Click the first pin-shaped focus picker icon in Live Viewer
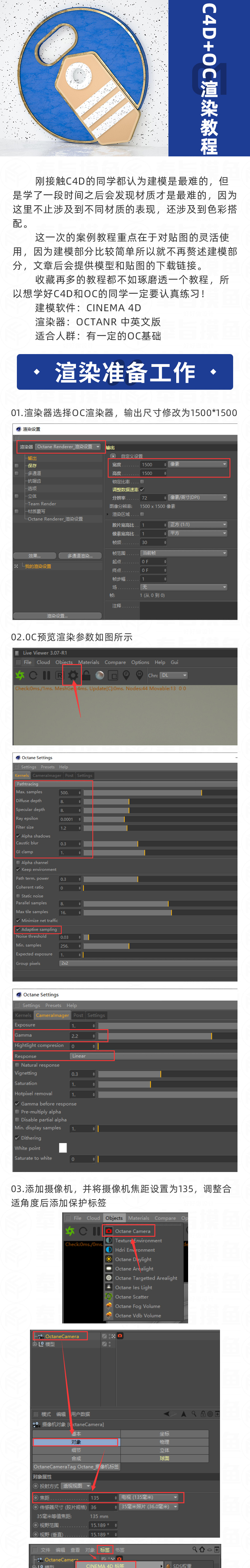 tap(126, 675)
